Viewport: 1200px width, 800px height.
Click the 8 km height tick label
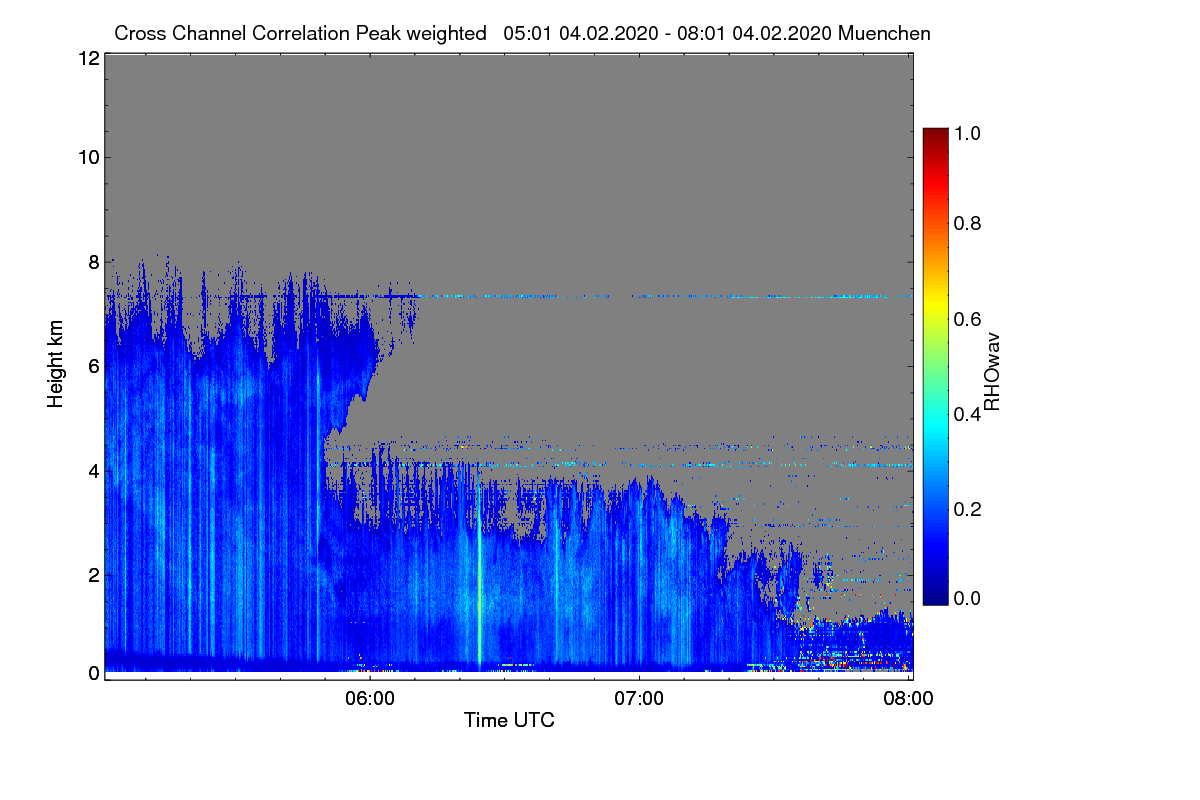point(93,262)
